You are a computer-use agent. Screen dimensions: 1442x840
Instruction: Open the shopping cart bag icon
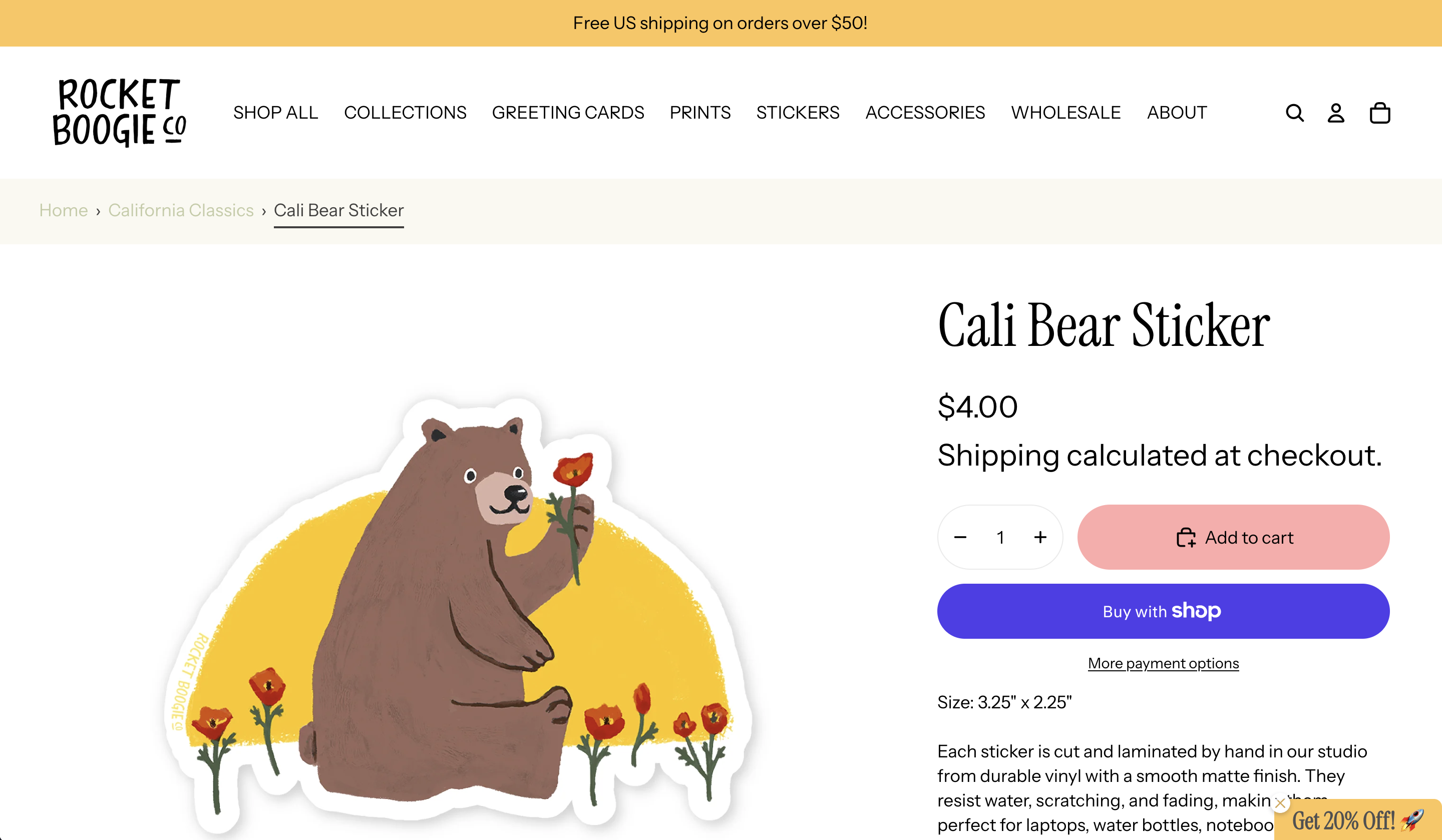[x=1379, y=113]
